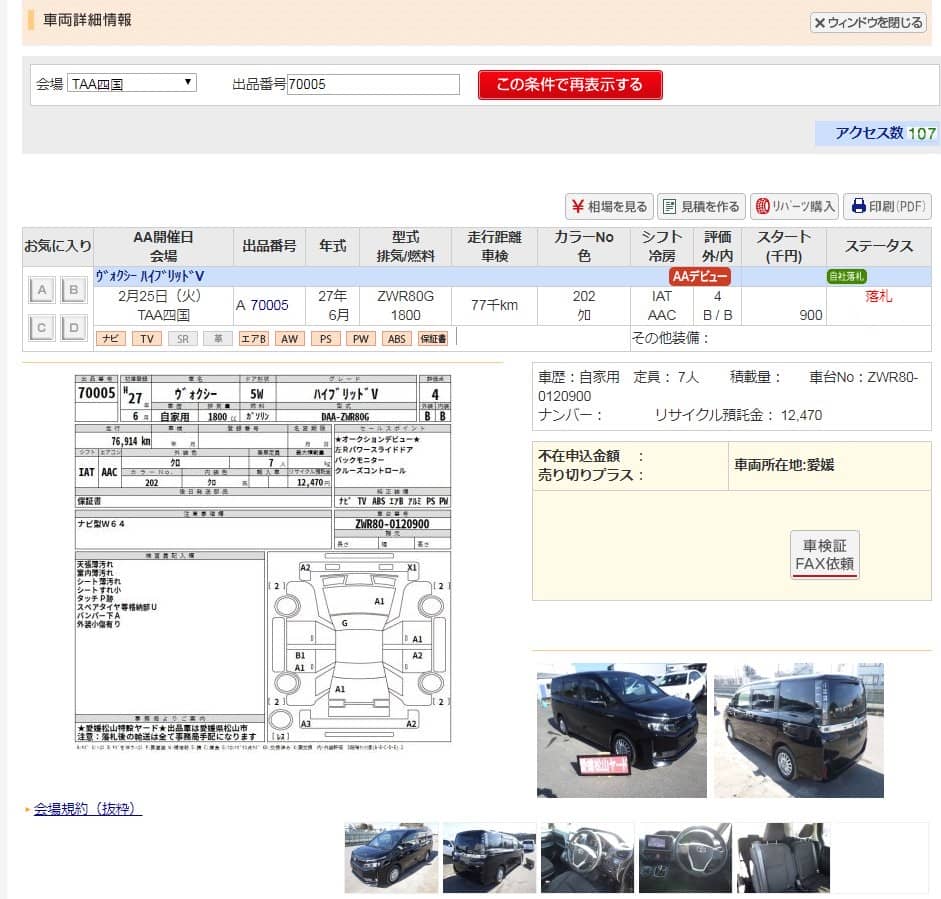Open the 会場 TAA四国 dropdown
Screen dimensions: 941x899
tap(132, 84)
